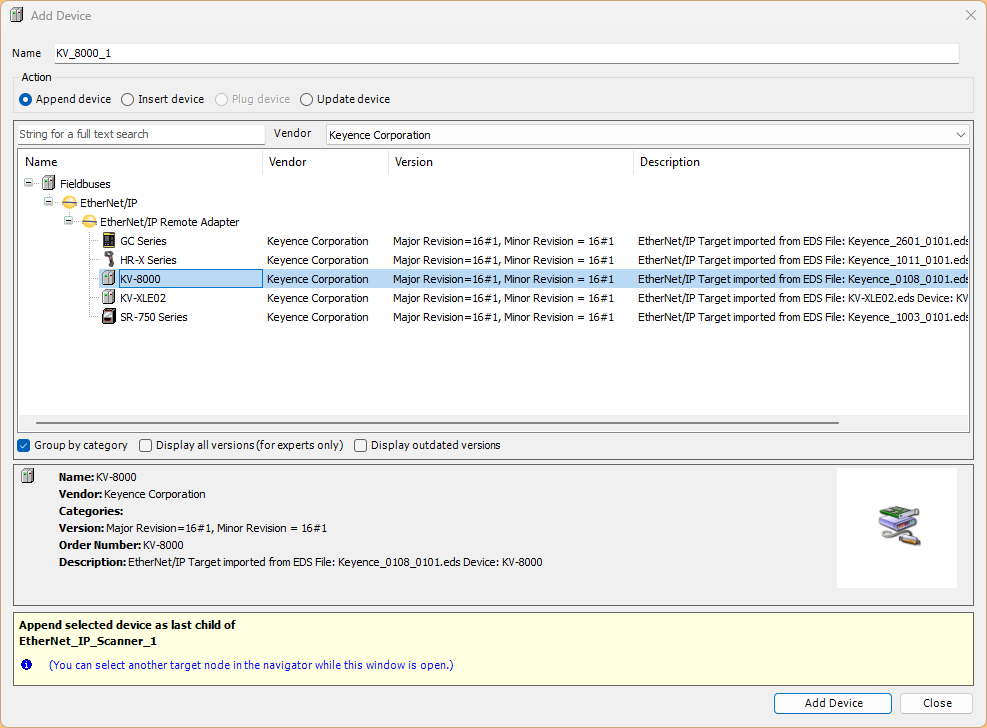Click the GC Series device icon

pyautogui.click(x=109, y=240)
